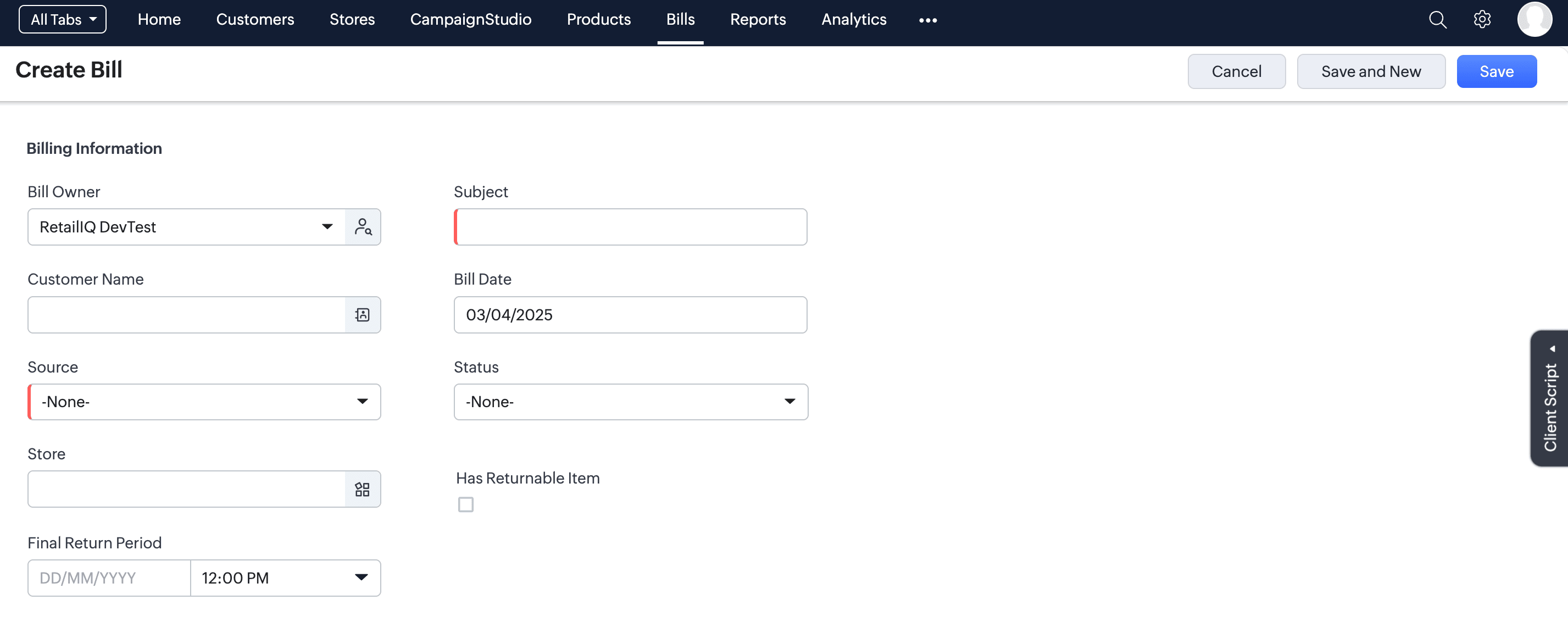
Task: Expand the Client Script side panel
Action: coord(1550,398)
